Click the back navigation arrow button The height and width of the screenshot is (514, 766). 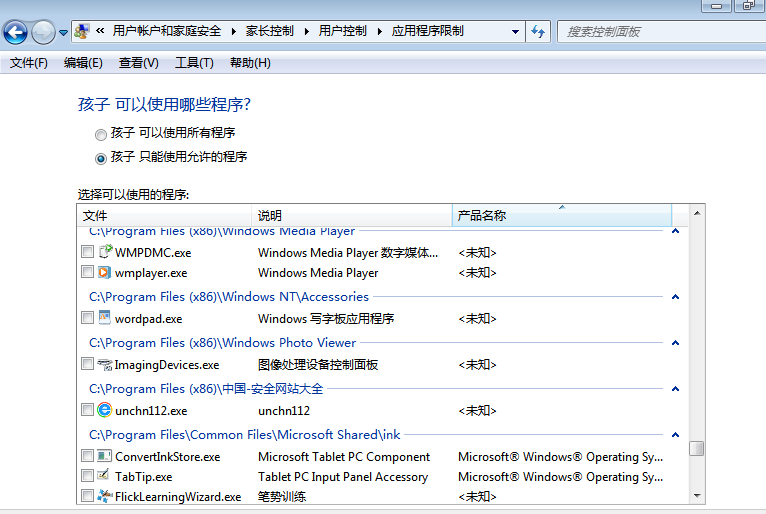coord(16,32)
